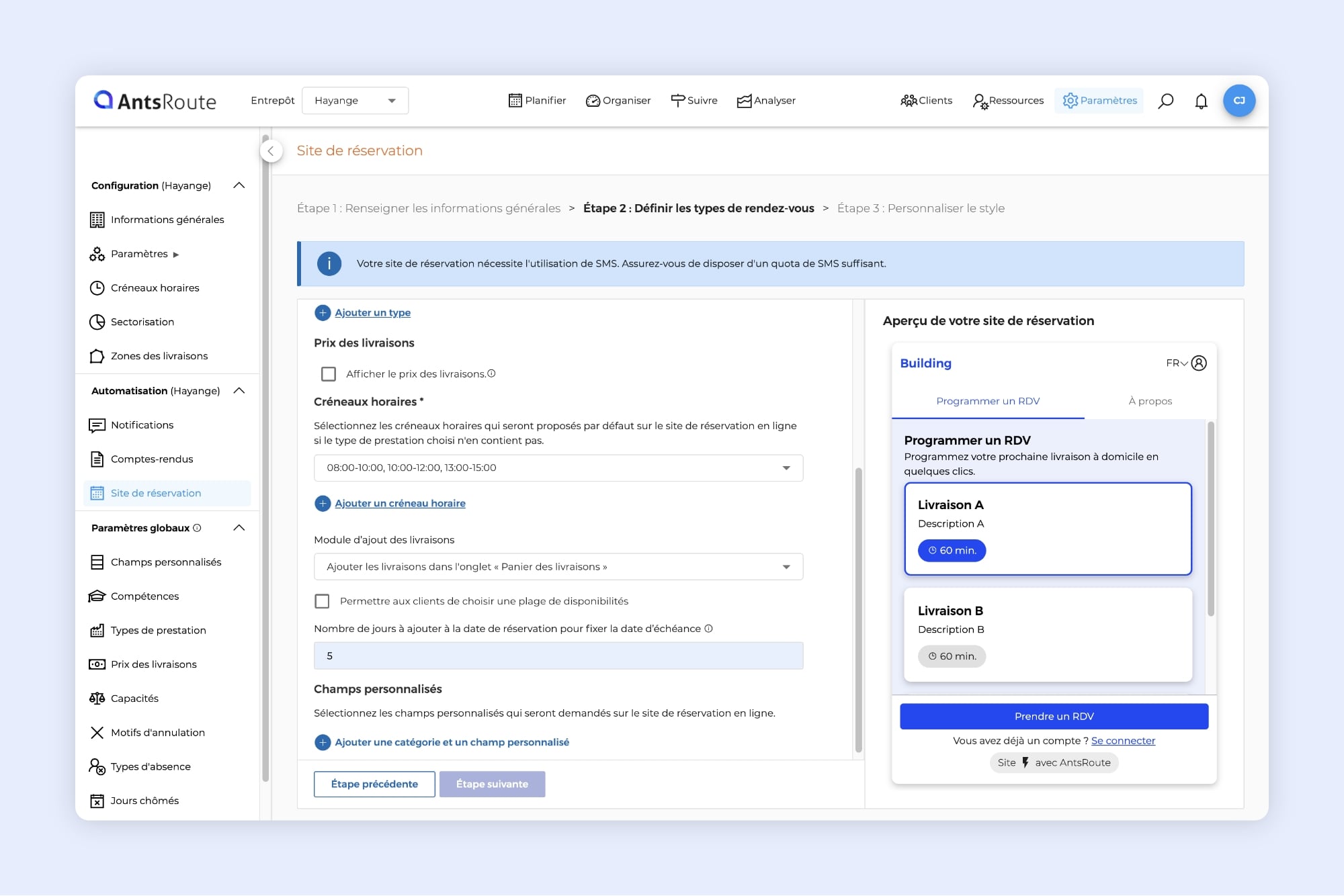Click info icon beside Paramètres globaux
The height and width of the screenshot is (896, 1344).
point(197,528)
